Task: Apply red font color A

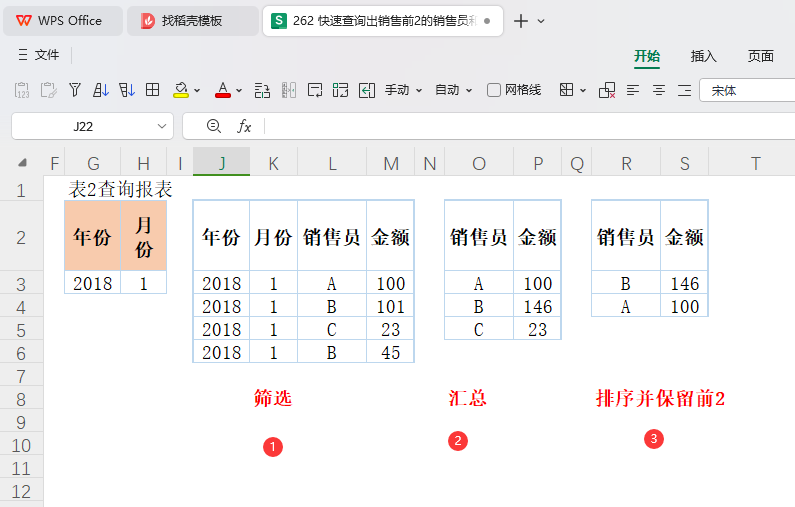Action: coord(223,90)
